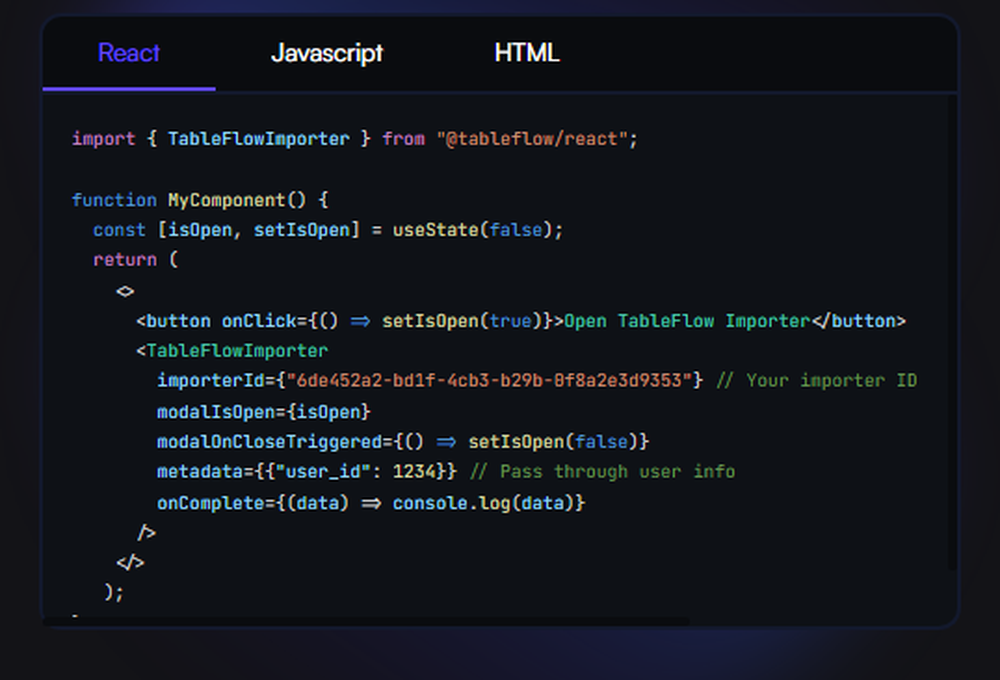Screen dimensions: 1000x680
Task: Click the horizontal scrollbar under the code
Action: coord(366,621)
